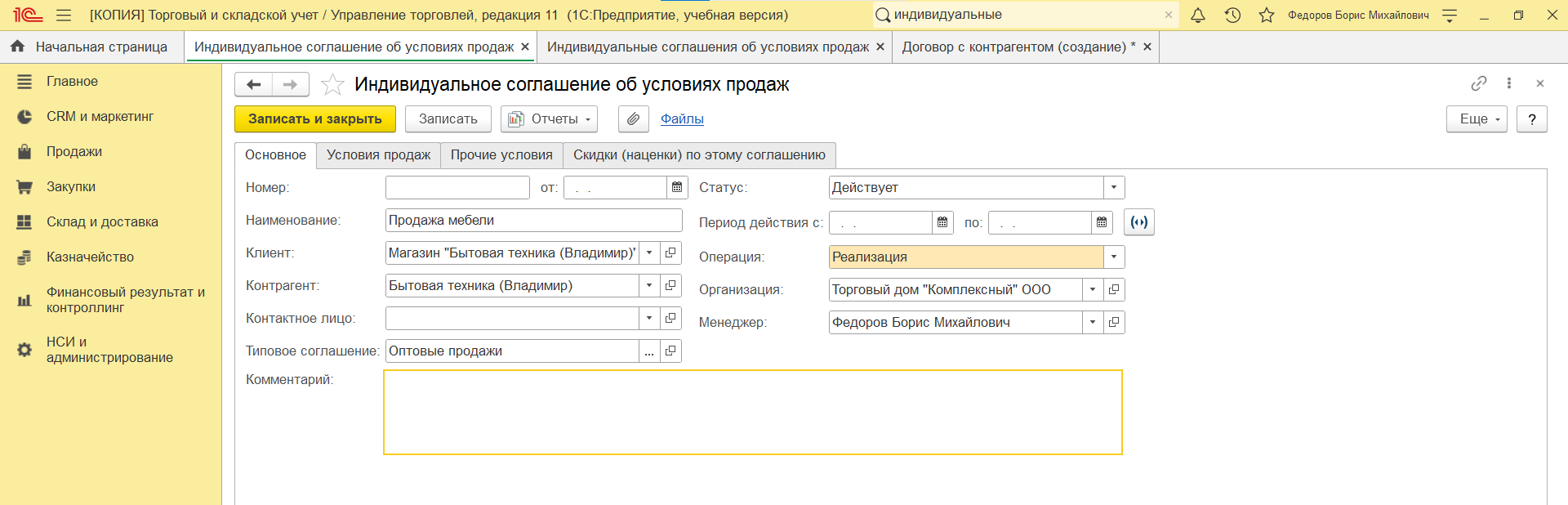Click the Записать button

[x=448, y=118]
